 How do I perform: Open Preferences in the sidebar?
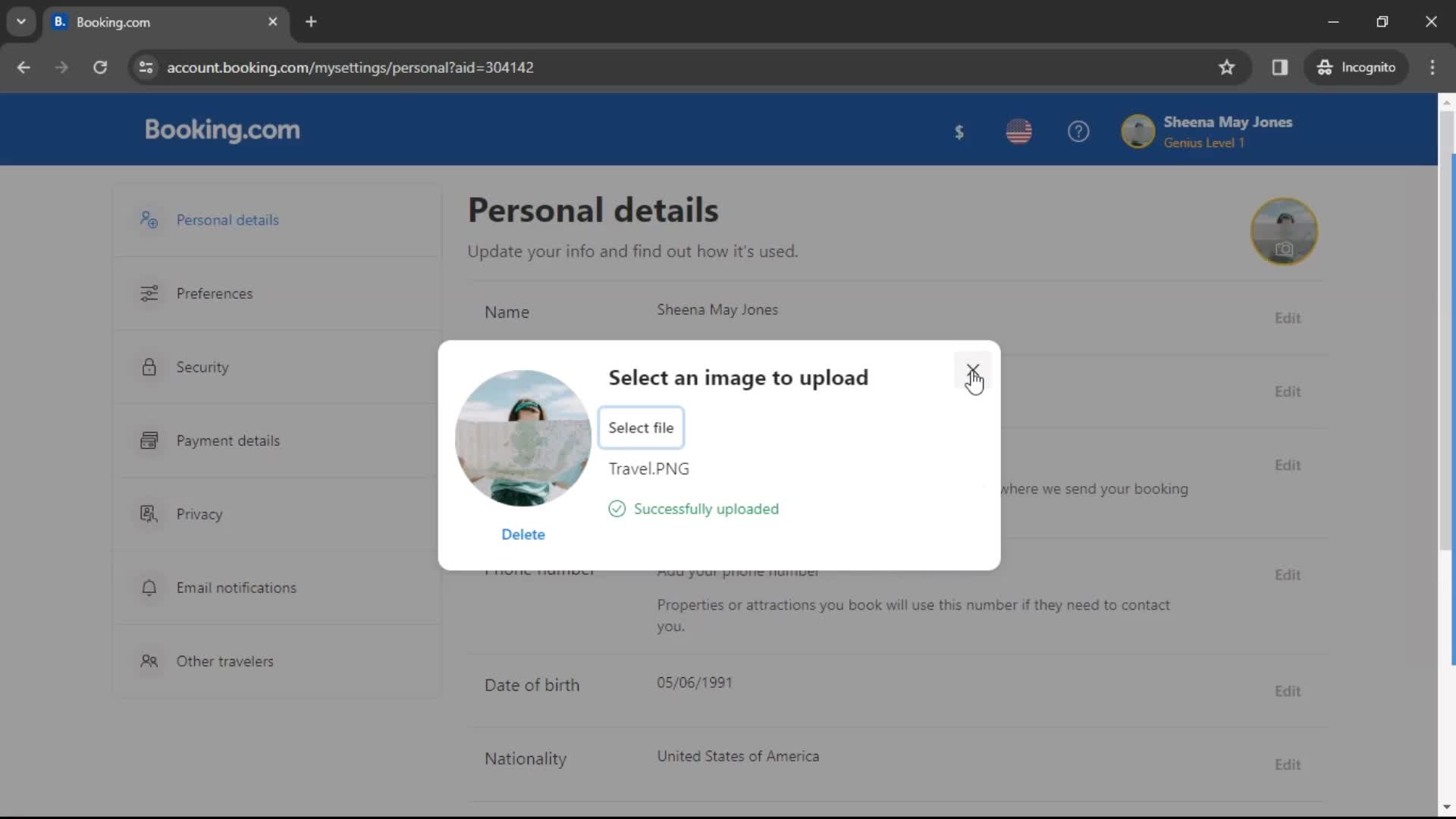tap(278, 293)
